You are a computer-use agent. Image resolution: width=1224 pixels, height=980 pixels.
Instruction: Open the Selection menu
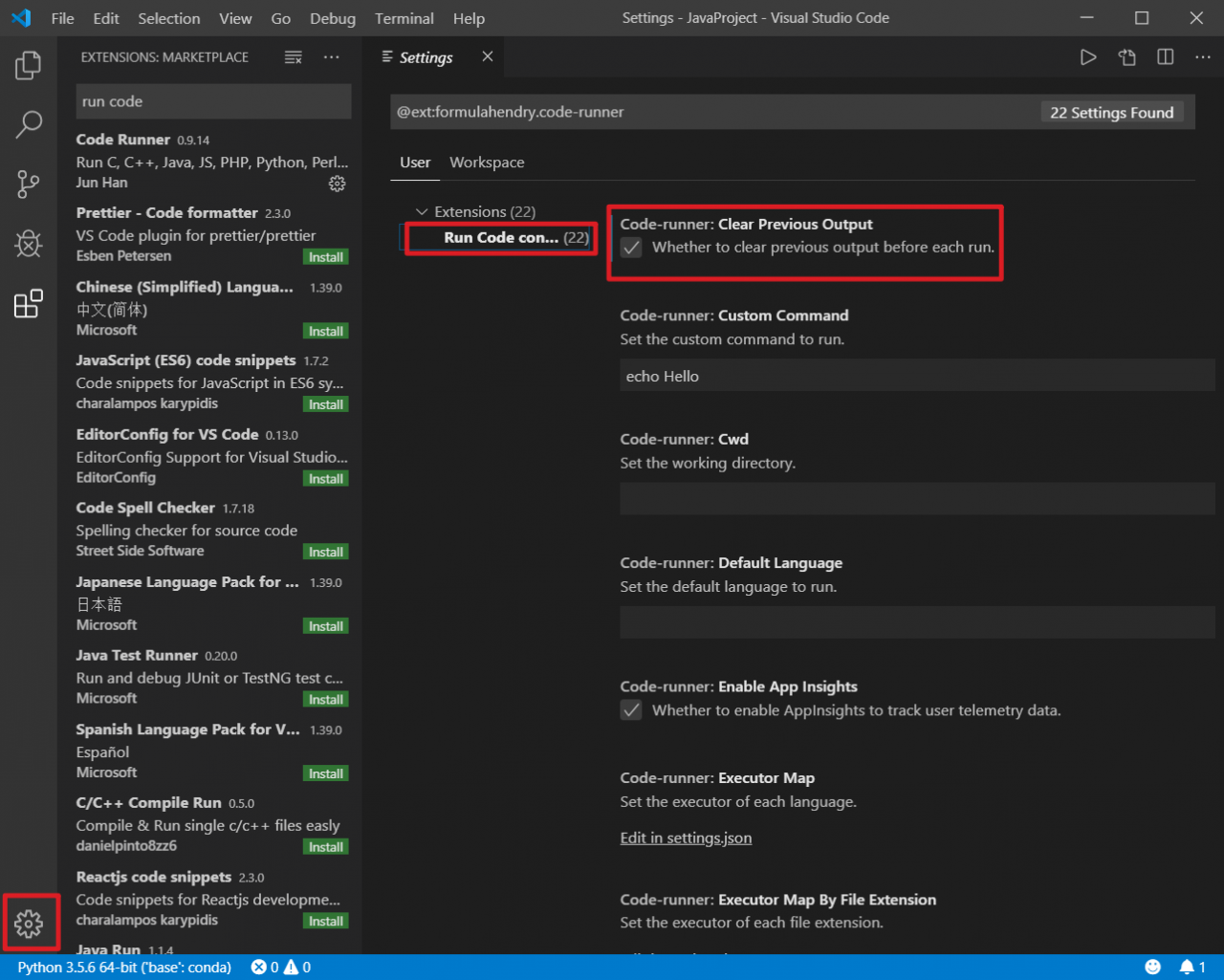pos(169,18)
